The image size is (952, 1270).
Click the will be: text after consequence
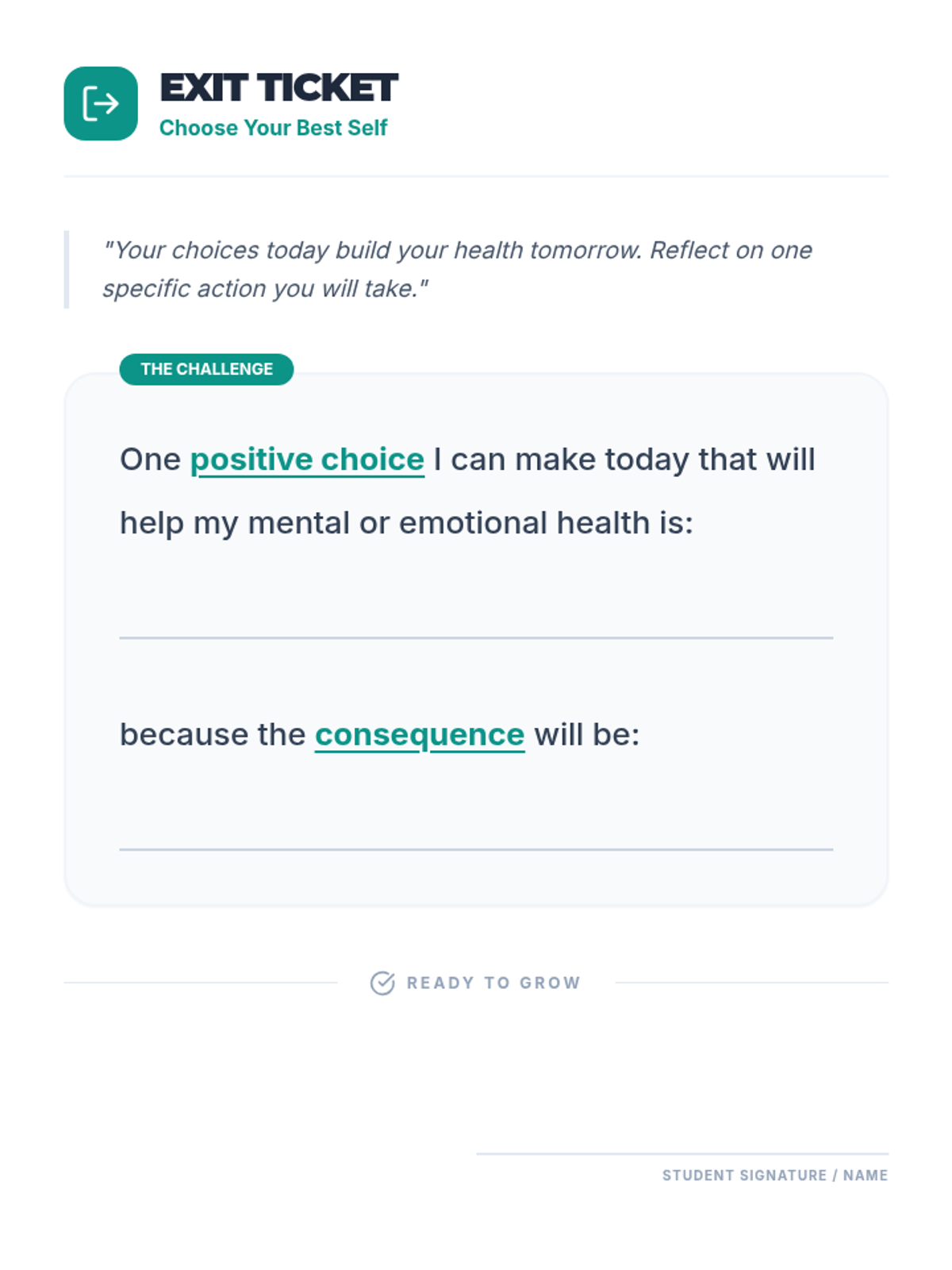[586, 735]
